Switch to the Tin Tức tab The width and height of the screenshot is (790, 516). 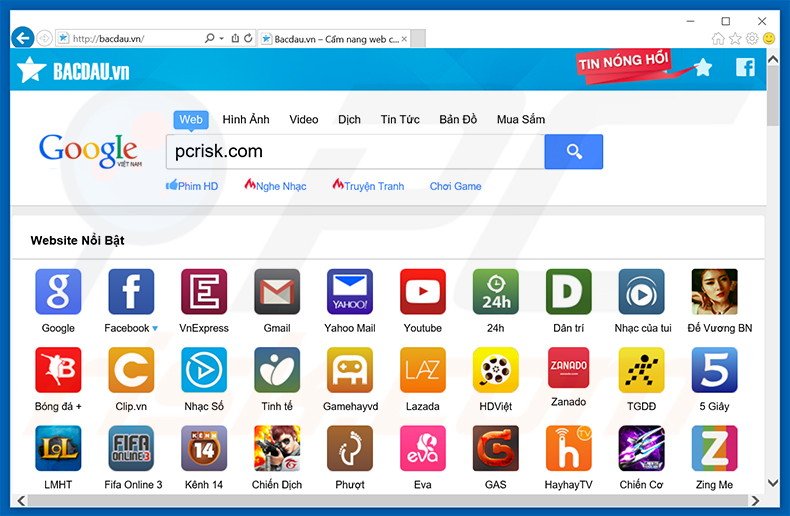tap(400, 119)
